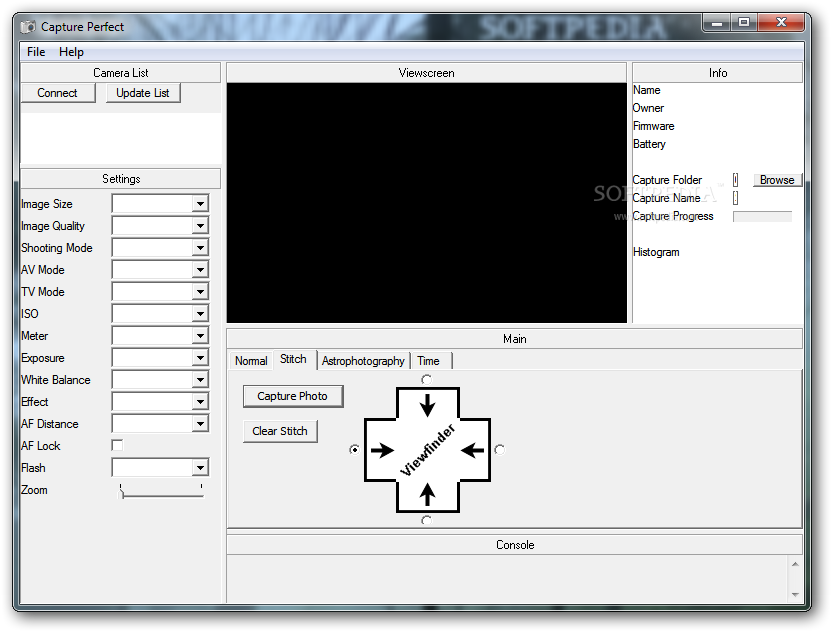Click the Battery label in Info
The height and width of the screenshot is (632, 832).
coord(649,144)
